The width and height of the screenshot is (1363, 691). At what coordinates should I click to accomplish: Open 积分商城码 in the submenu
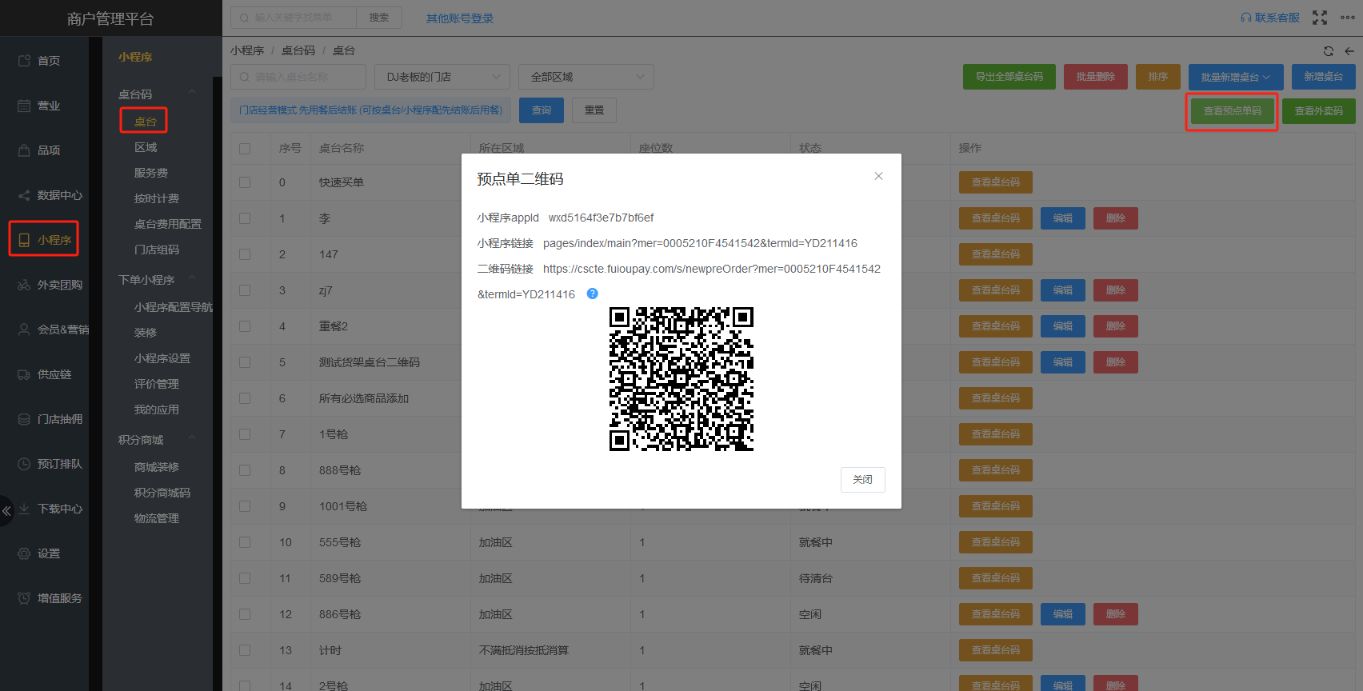point(162,493)
